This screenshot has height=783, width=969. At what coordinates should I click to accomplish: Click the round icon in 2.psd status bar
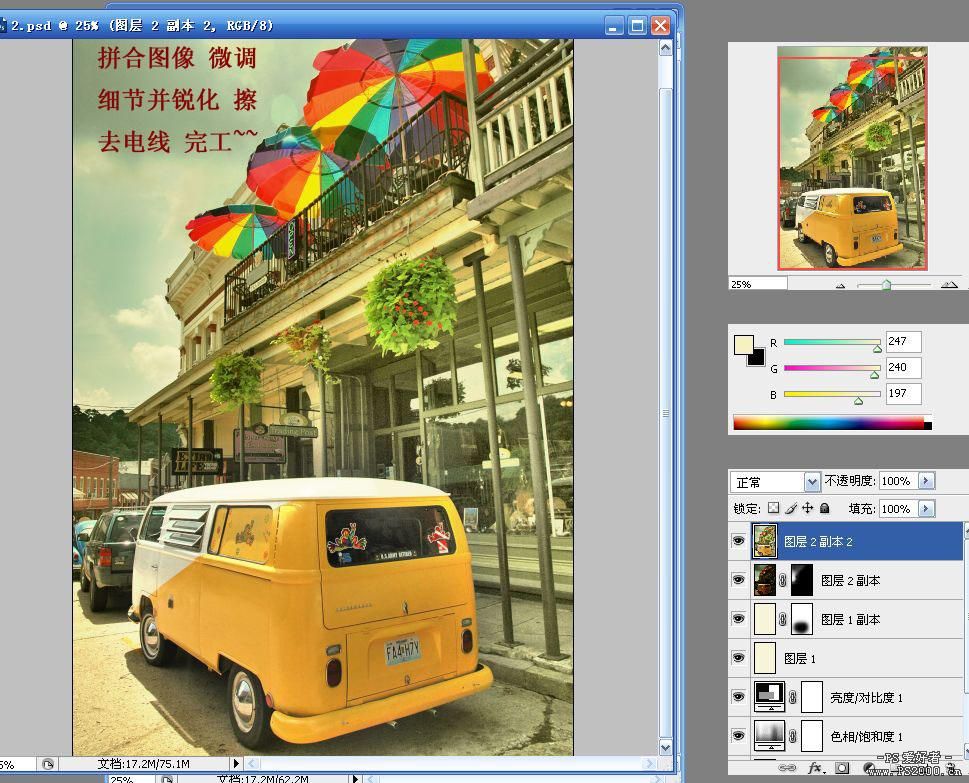point(48,764)
